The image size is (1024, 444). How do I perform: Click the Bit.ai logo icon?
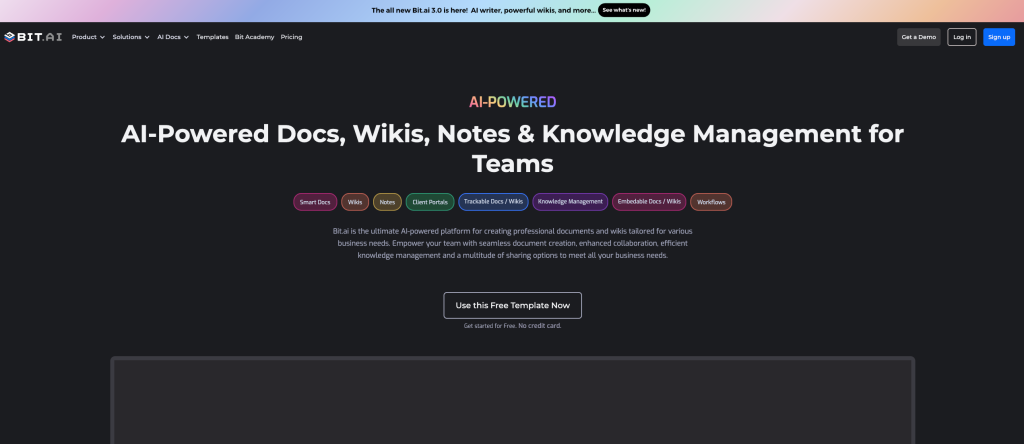(9, 37)
